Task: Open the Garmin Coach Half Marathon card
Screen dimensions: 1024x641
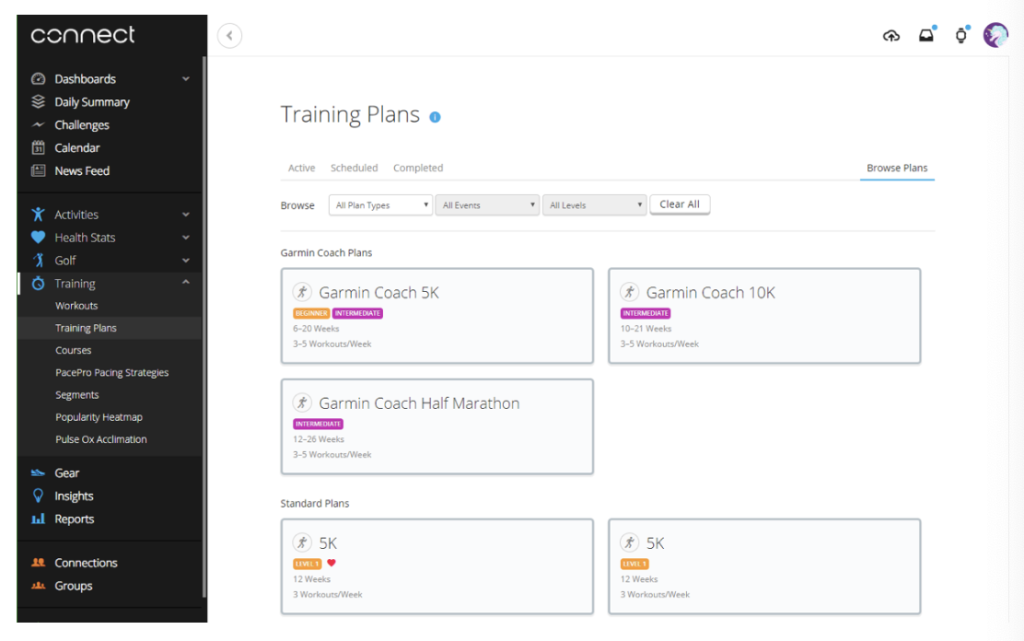Action: 437,426
